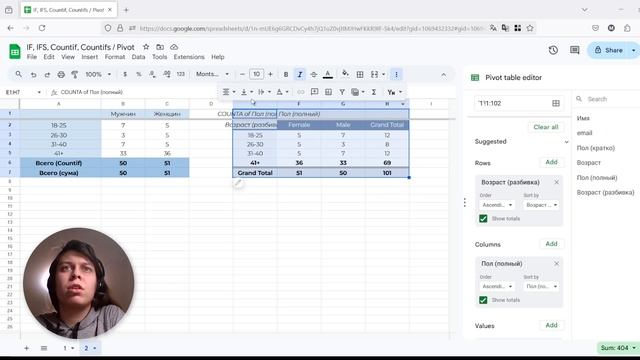Open Rows Order Ascending dropdown

[497, 205]
